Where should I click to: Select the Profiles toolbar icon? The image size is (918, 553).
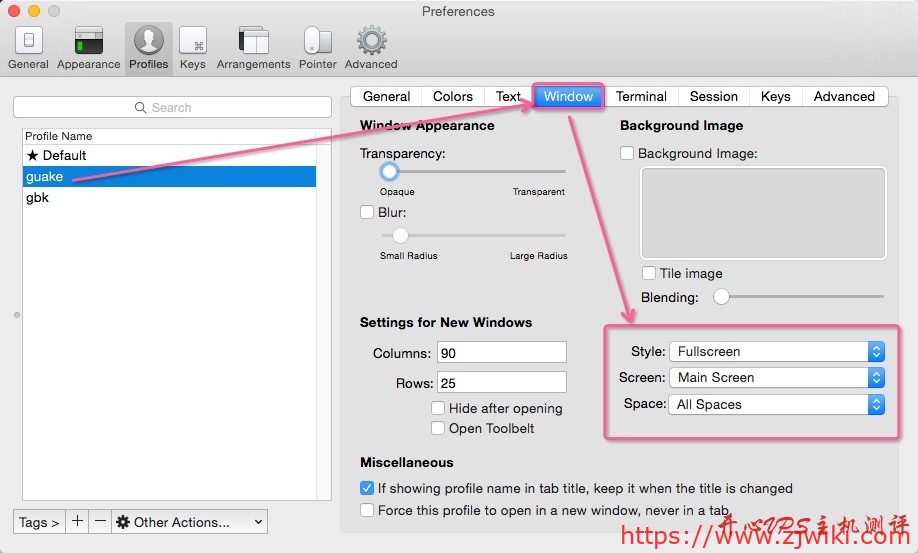coord(148,47)
